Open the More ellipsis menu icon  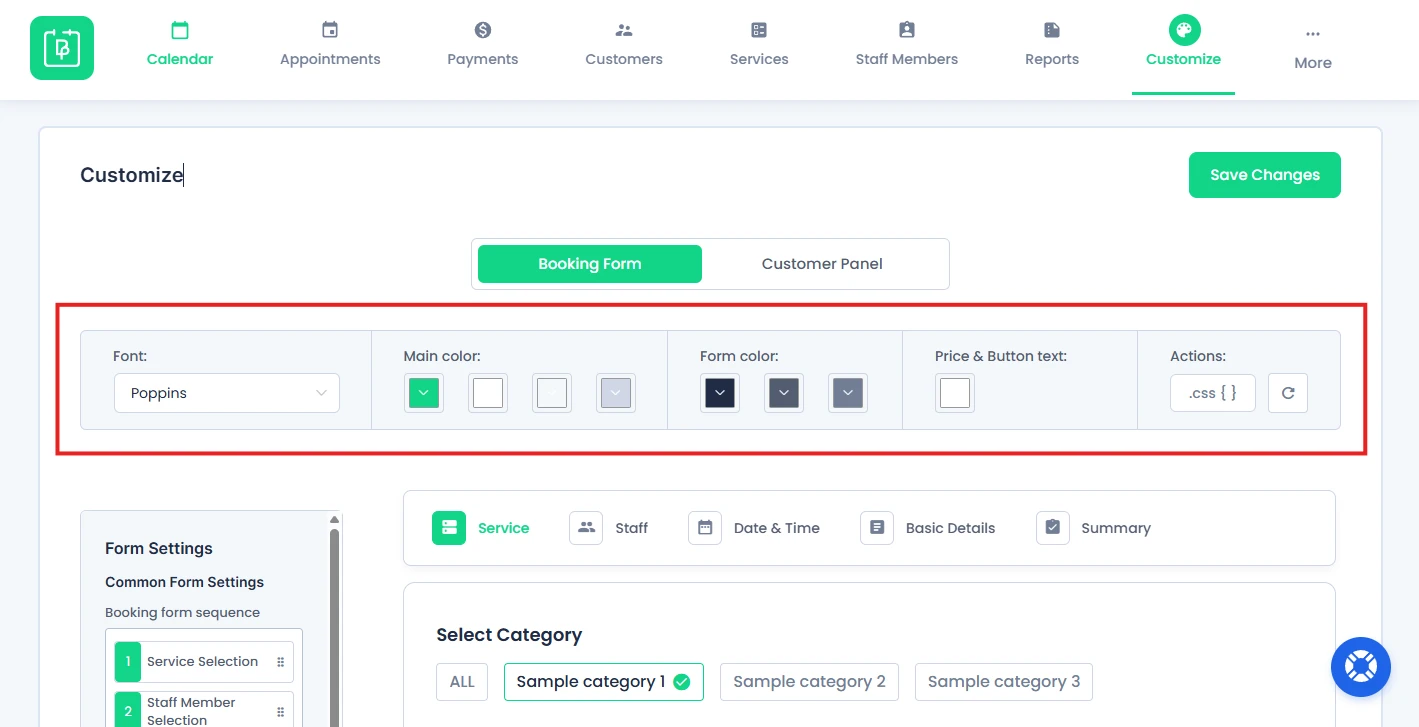tap(1313, 34)
